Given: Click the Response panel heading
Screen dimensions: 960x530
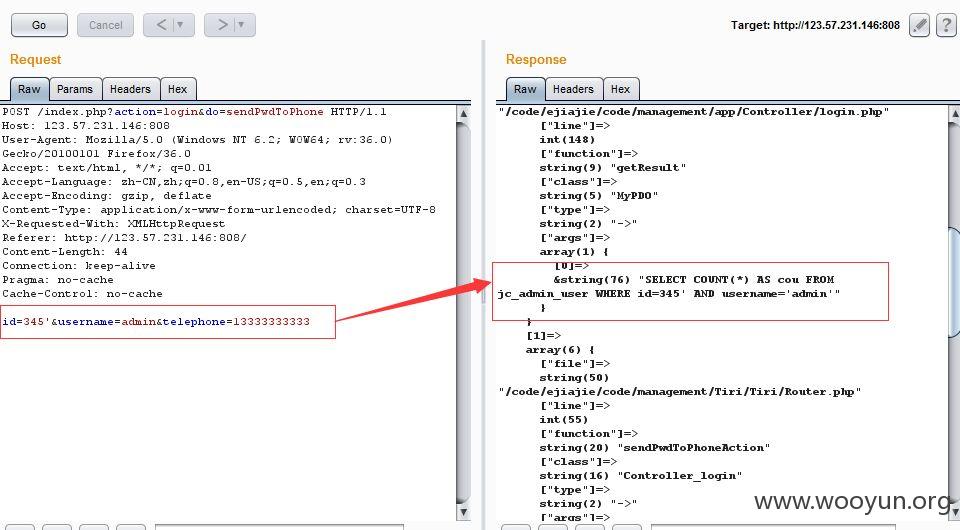Looking at the screenshot, I should pos(536,59).
